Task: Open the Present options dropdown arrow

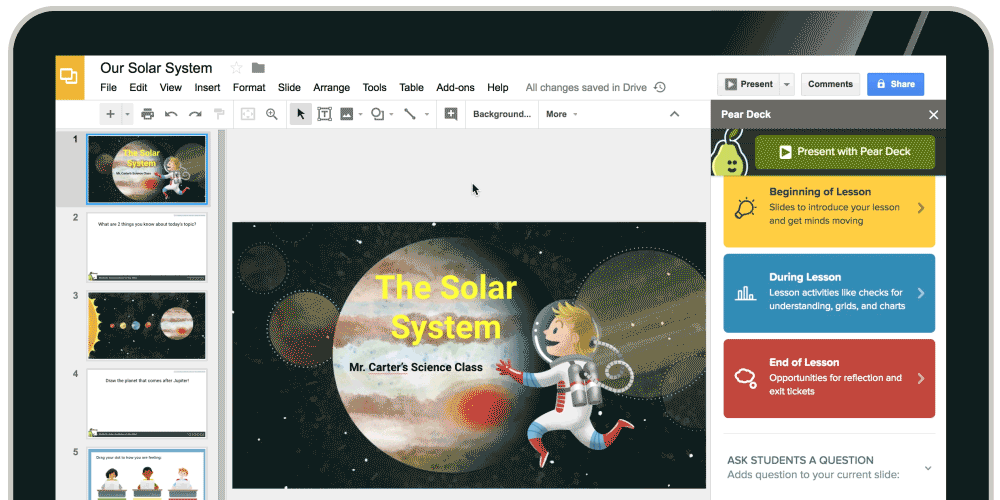Action: (x=787, y=84)
